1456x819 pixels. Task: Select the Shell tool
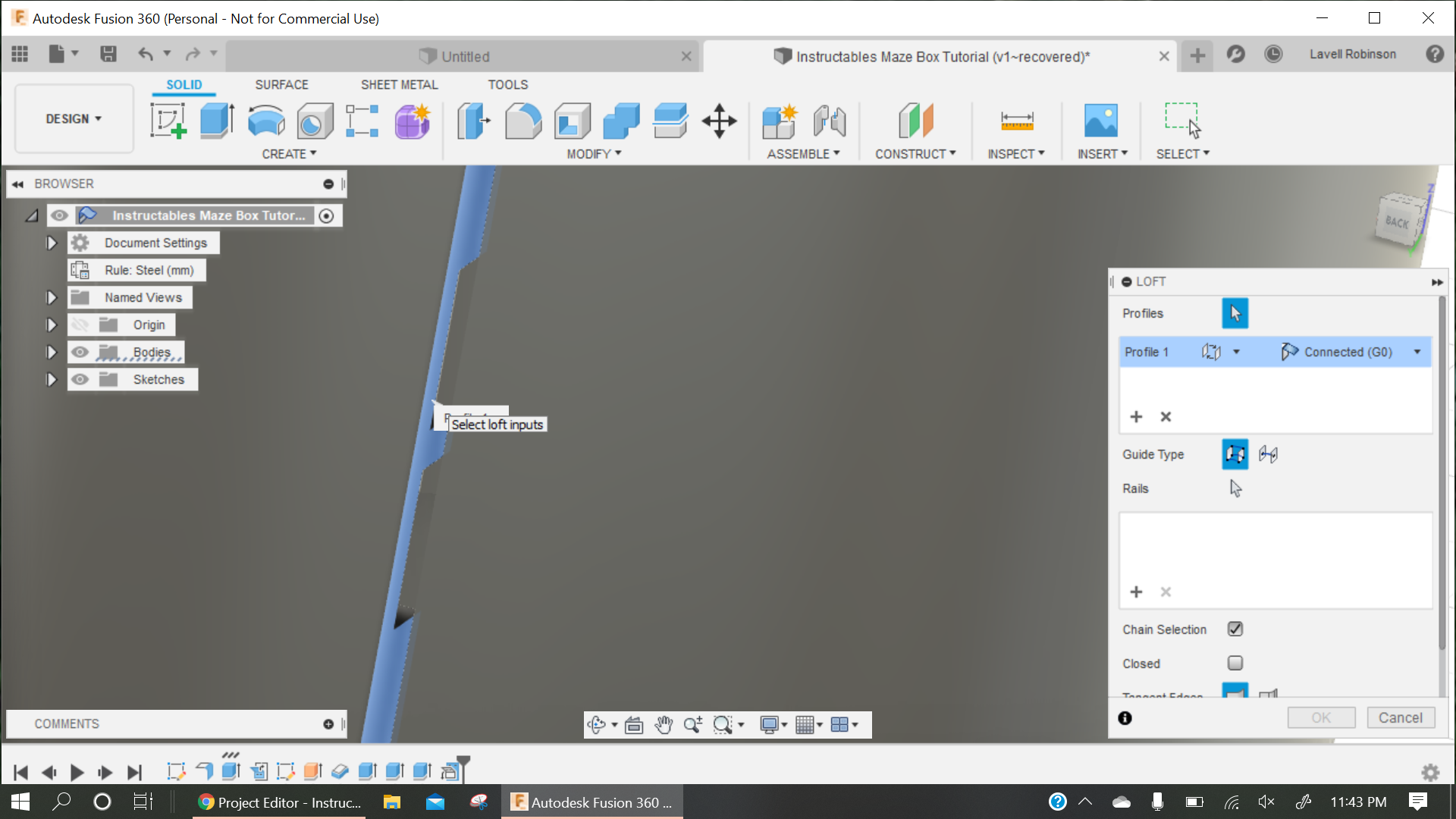click(x=573, y=121)
